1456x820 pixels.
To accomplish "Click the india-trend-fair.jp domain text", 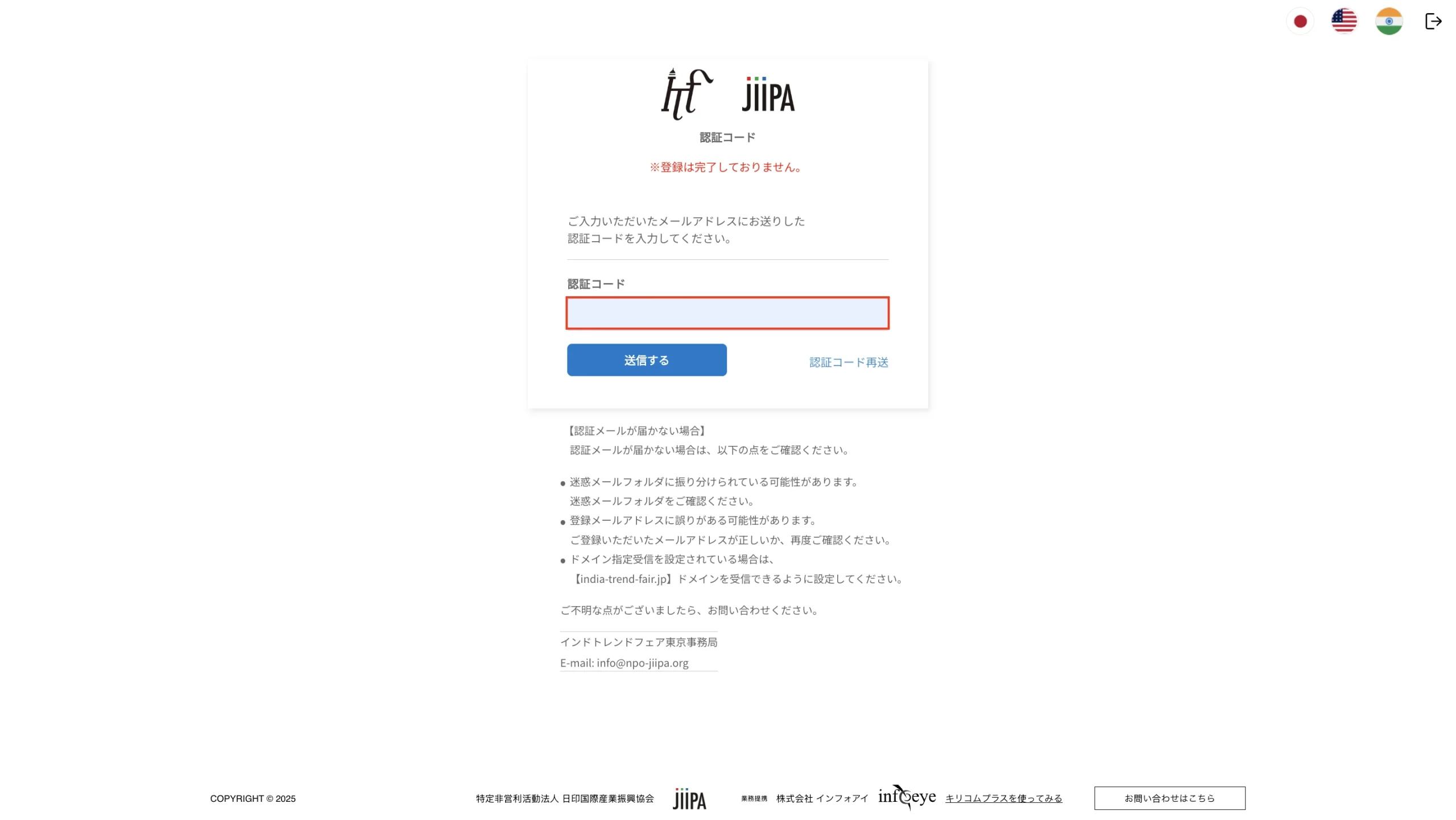I will (623, 579).
